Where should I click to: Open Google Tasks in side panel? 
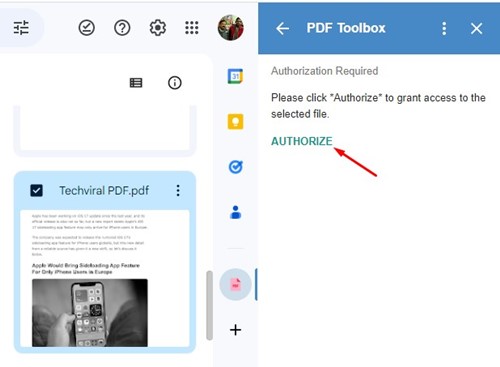(x=235, y=167)
